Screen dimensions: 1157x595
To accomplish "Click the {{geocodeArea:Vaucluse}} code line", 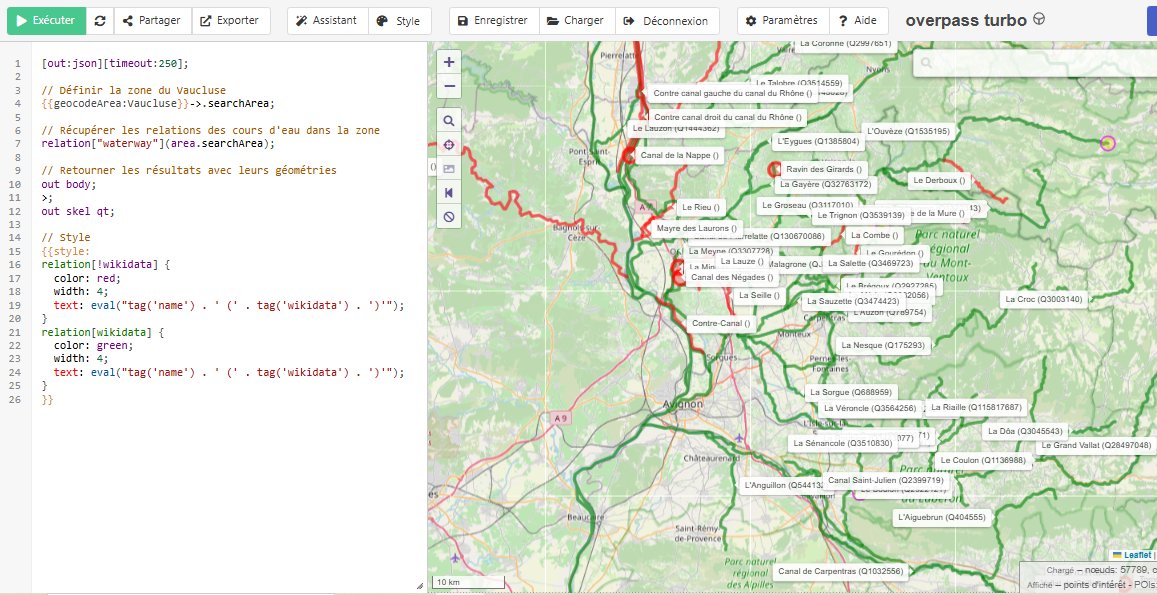I will pyautogui.click(x=158, y=104).
